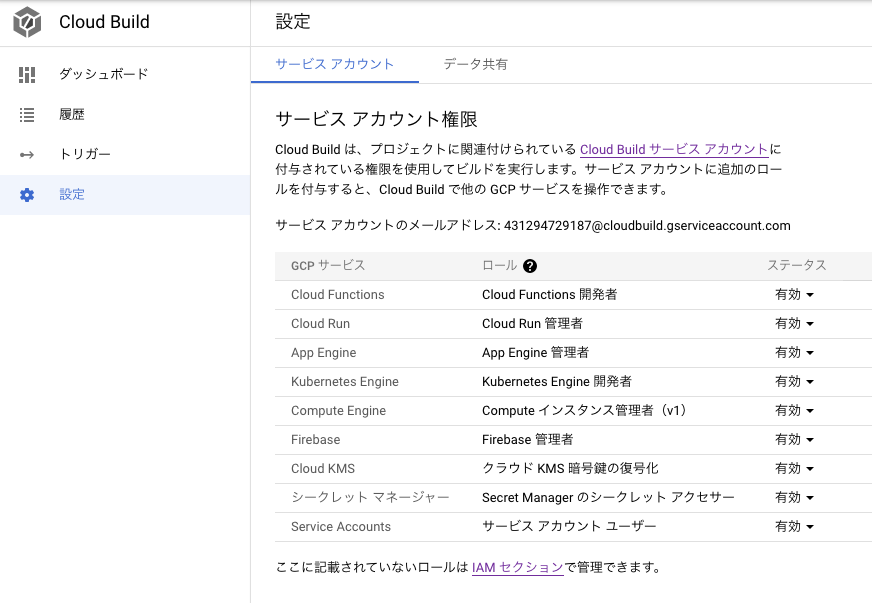Click the Kubernetes Engine 開発者 role text

557,381
